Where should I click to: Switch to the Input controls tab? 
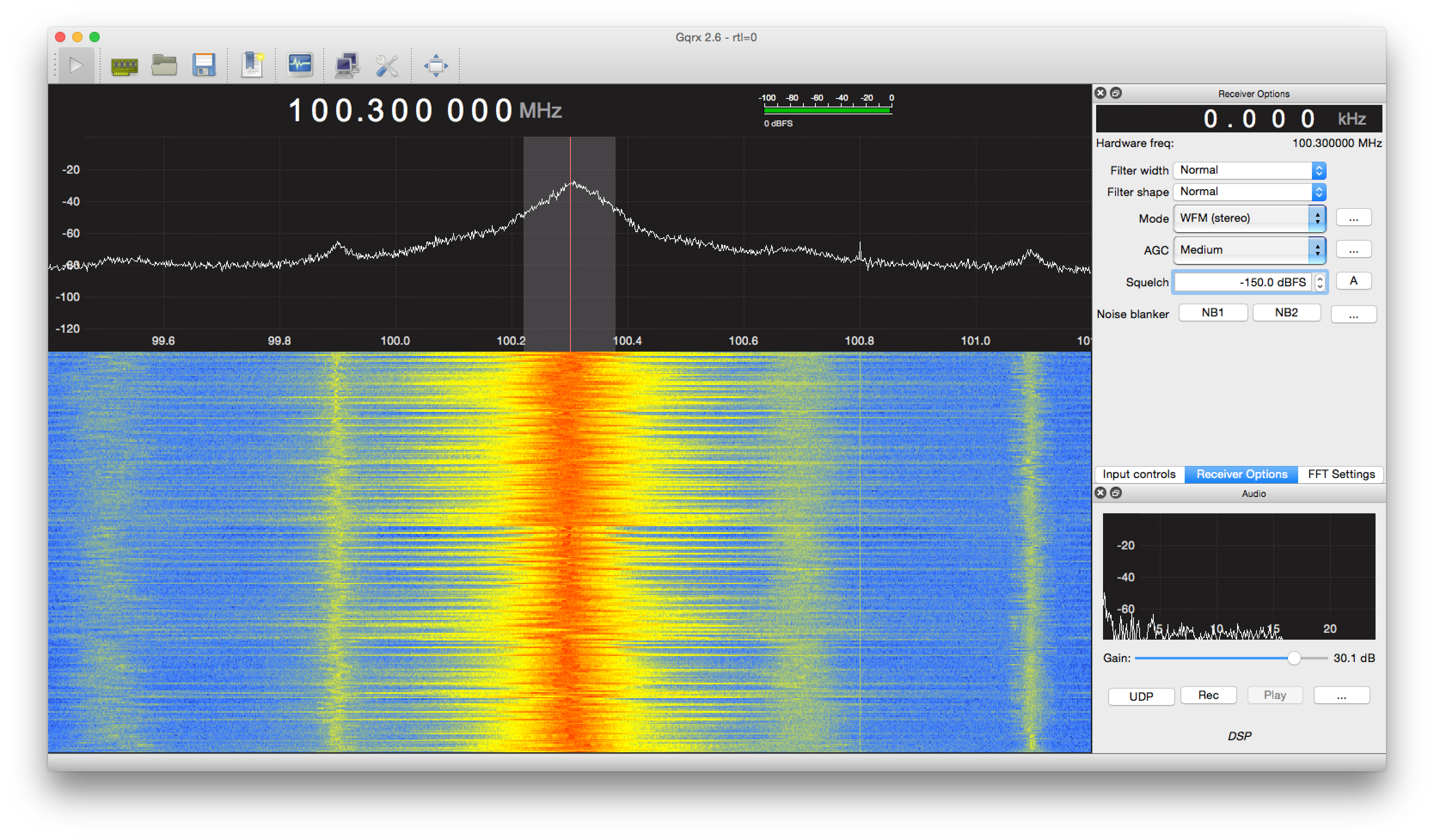coord(1139,475)
